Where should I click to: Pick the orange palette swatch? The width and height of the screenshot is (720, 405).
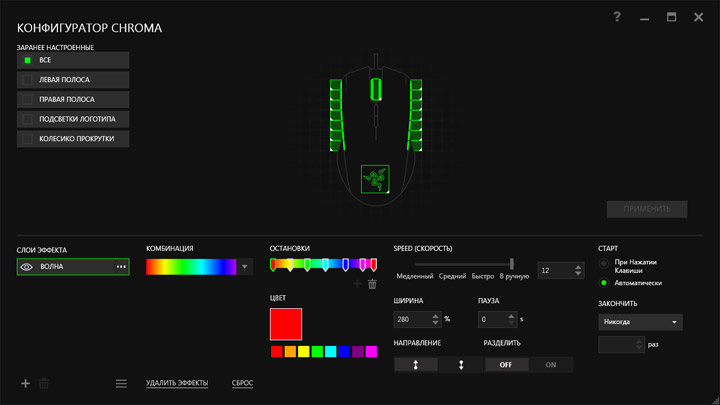pos(290,352)
